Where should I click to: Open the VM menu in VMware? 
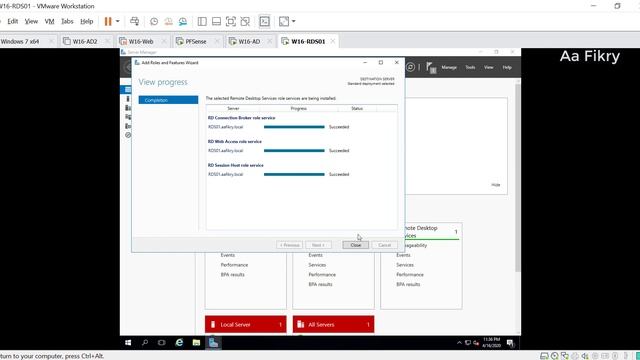pyautogui.click(x=49, y=21)
